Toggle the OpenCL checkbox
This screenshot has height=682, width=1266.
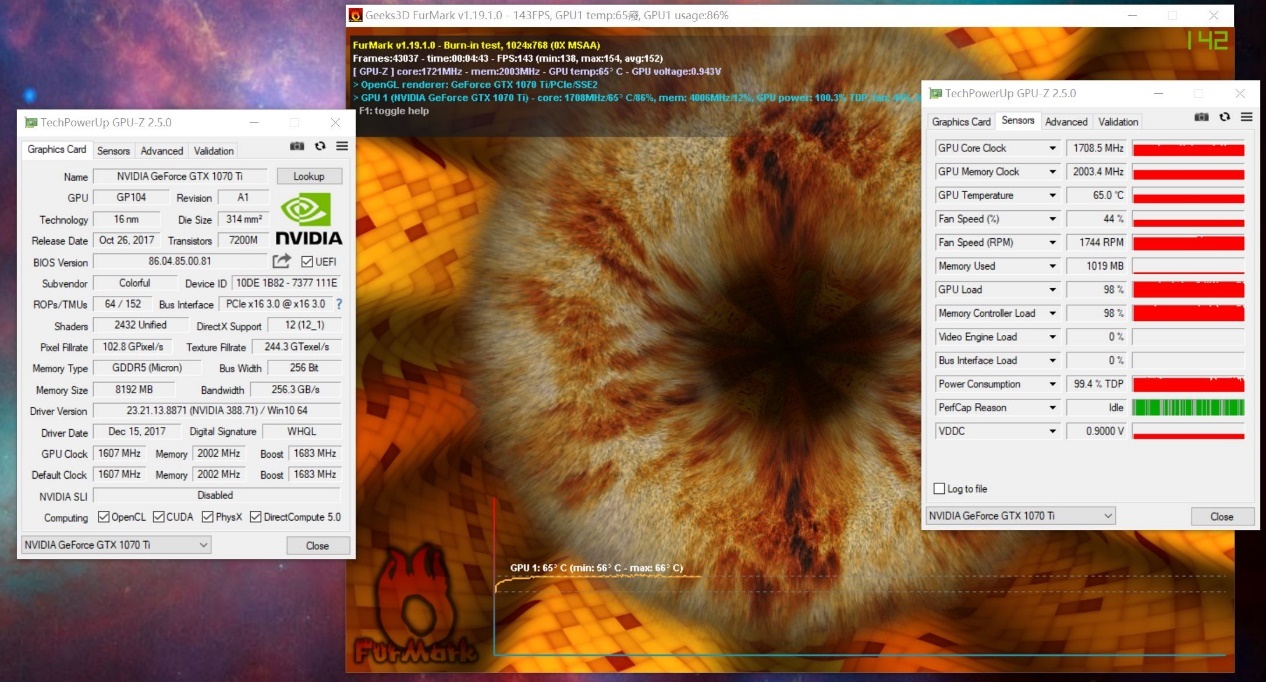[104, 517]
